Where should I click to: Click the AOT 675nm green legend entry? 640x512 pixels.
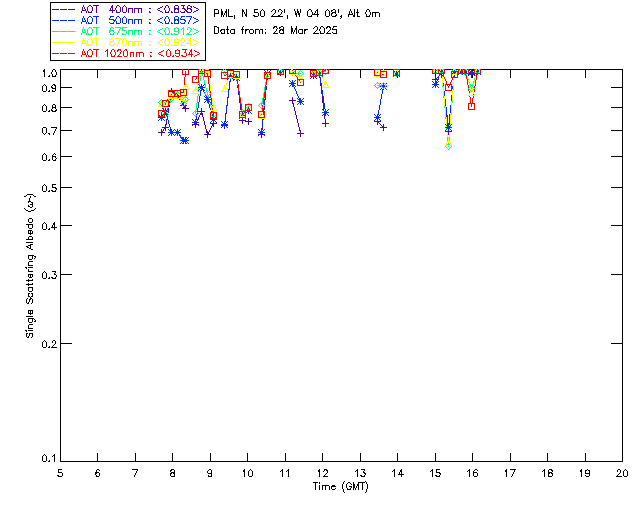point(139,31)
